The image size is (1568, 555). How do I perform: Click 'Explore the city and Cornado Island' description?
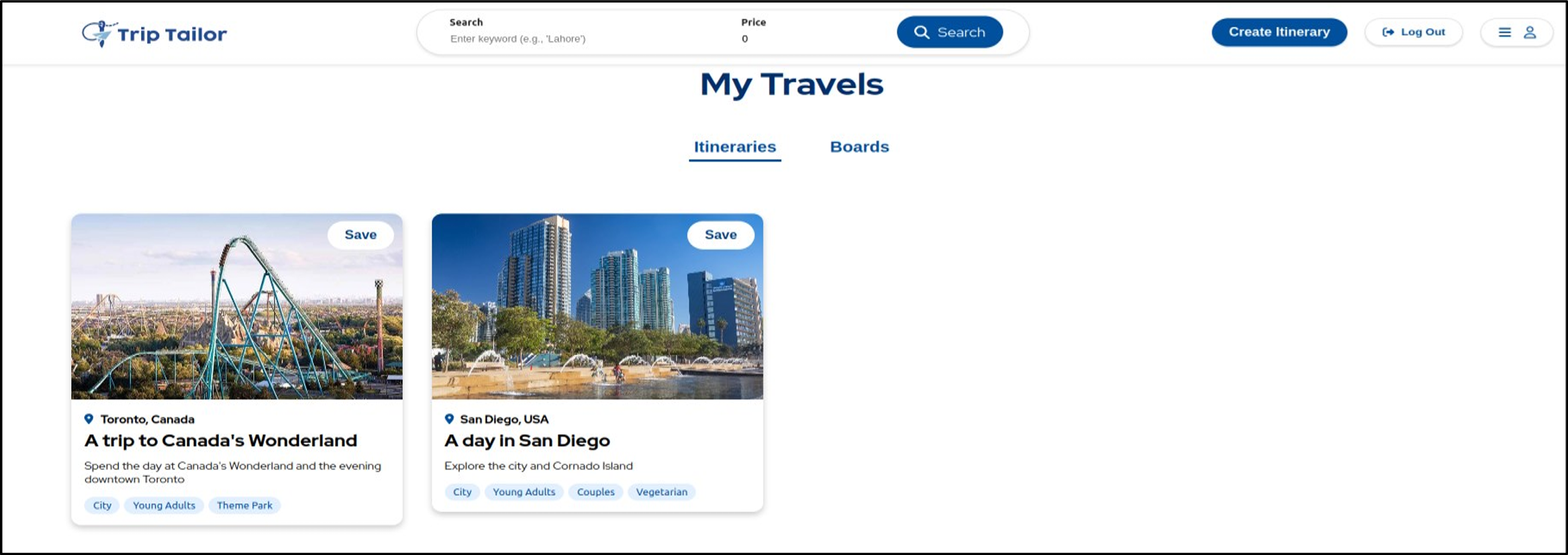tap(538, 466)
